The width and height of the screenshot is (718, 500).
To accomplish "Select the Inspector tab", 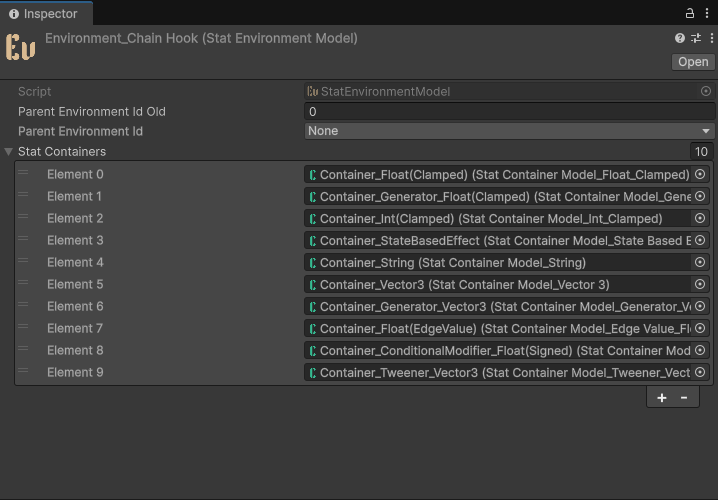I will coord(46,14).
